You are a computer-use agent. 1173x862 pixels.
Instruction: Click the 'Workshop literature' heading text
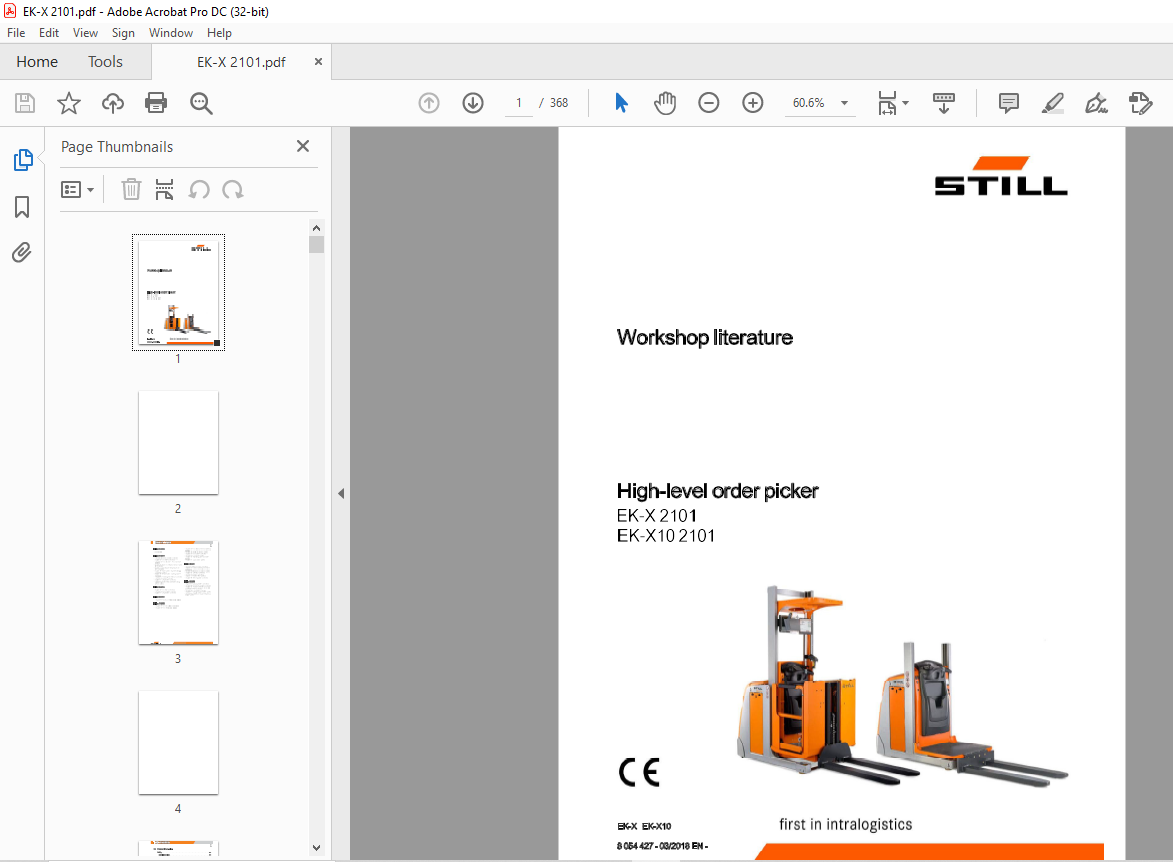point(705,337)
